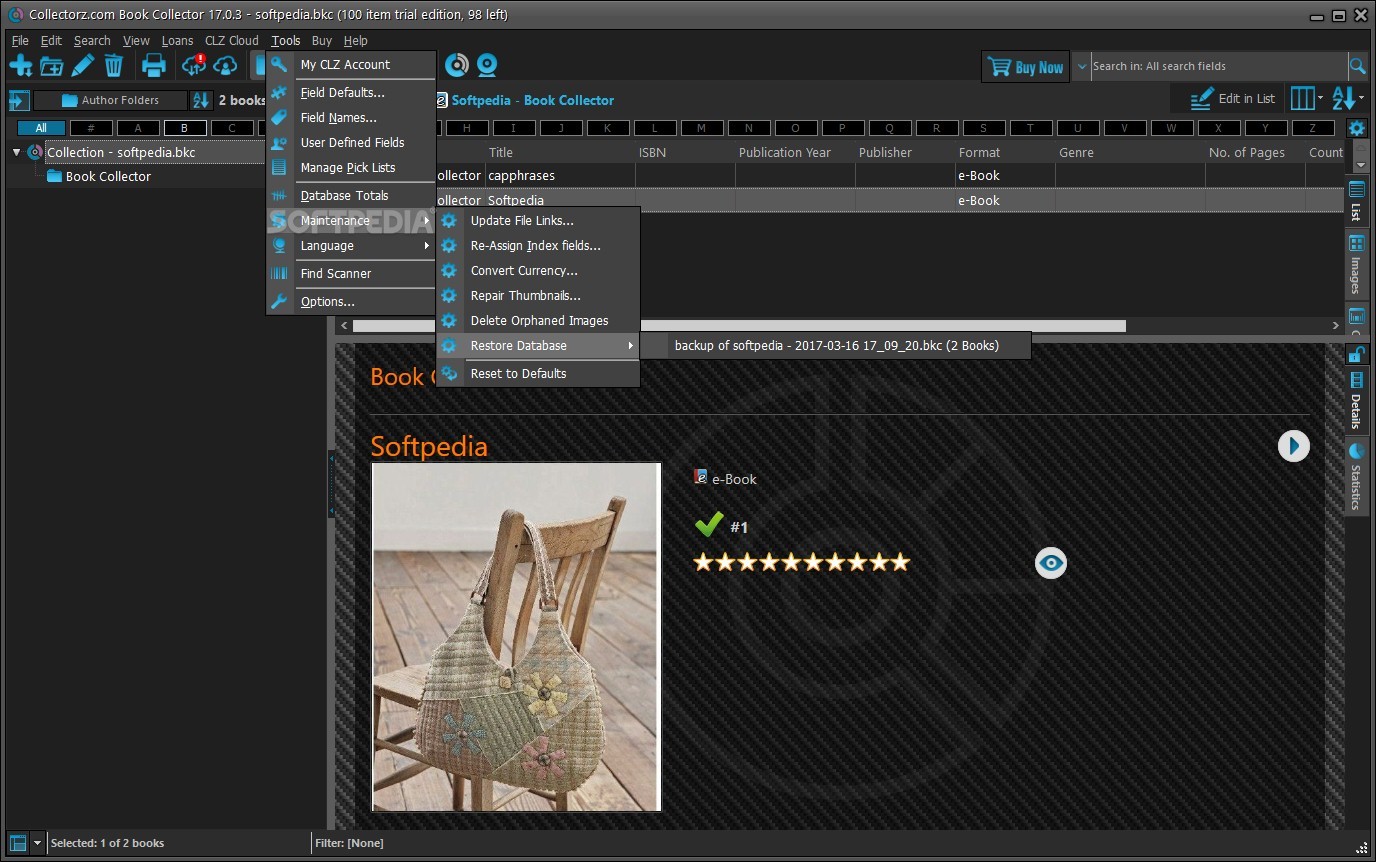This screenshot has height=862, width=1376.
Task: Click the cloud sync icon with red alert
Action: coord(194,66)
